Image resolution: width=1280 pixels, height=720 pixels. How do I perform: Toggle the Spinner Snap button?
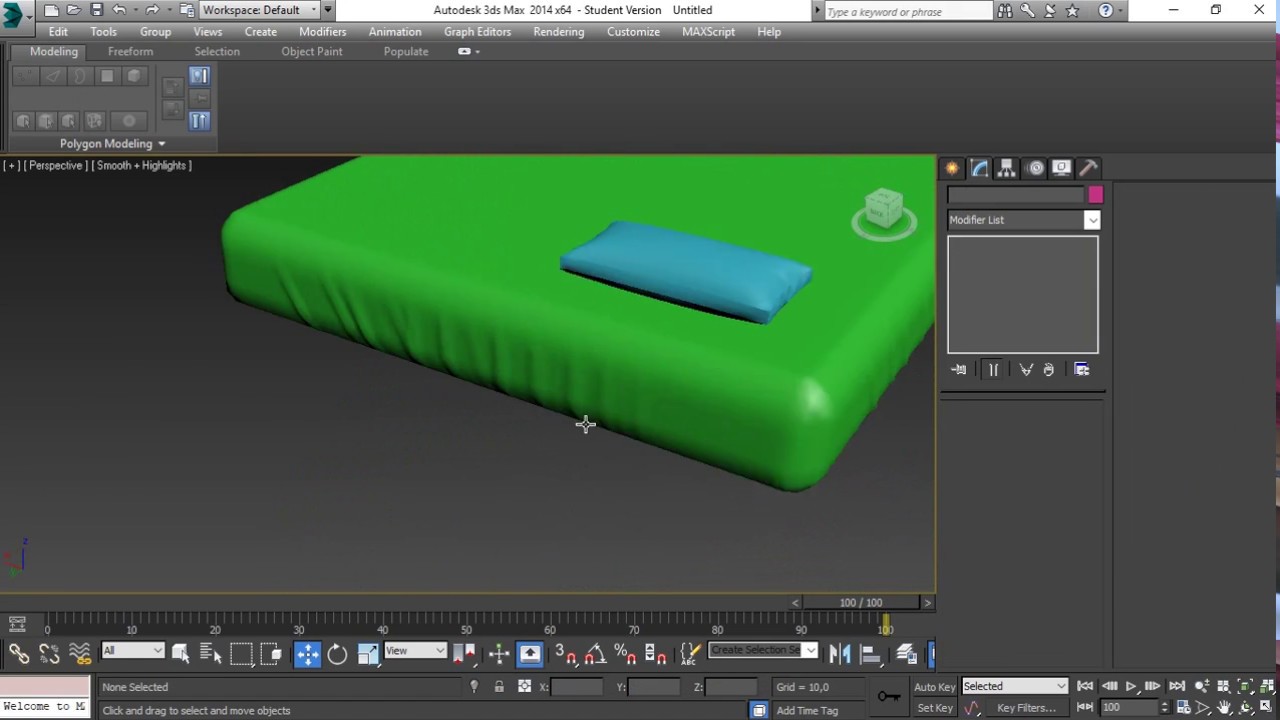[656, 654]
